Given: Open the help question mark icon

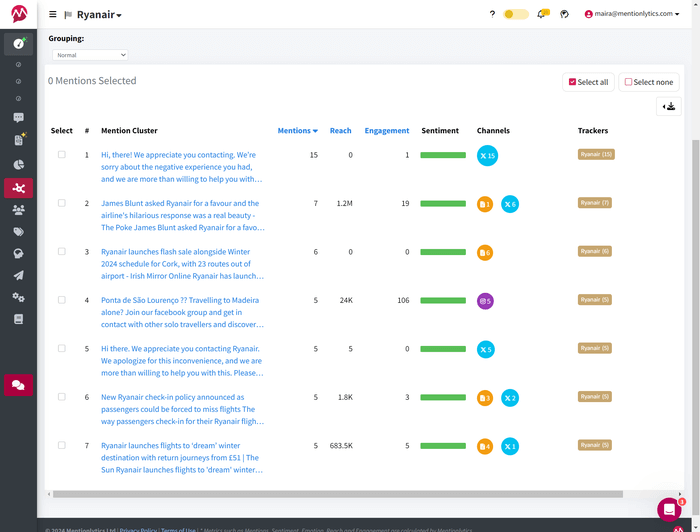Looking at the screenshot, I should (x=492, y=14).
